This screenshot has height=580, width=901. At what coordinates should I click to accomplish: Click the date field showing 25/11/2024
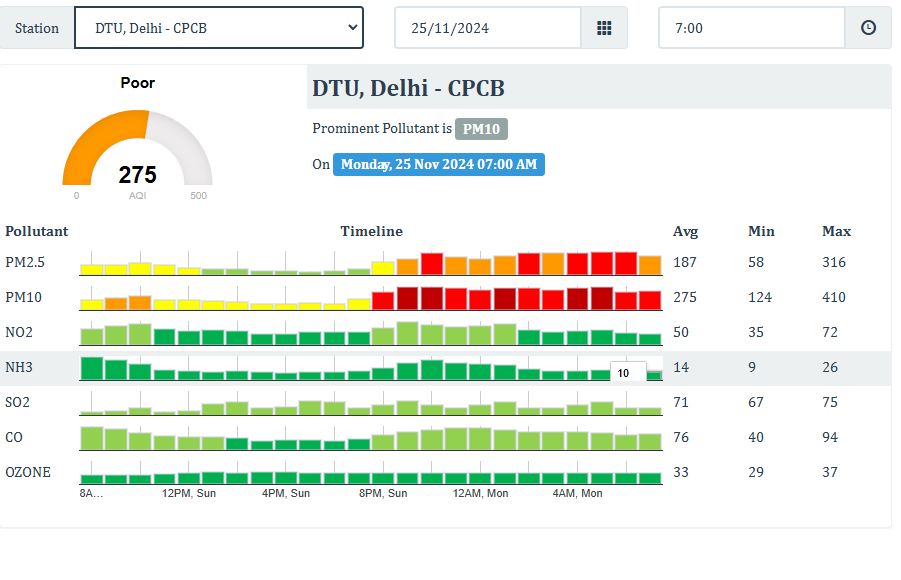[x=488, y=28]
